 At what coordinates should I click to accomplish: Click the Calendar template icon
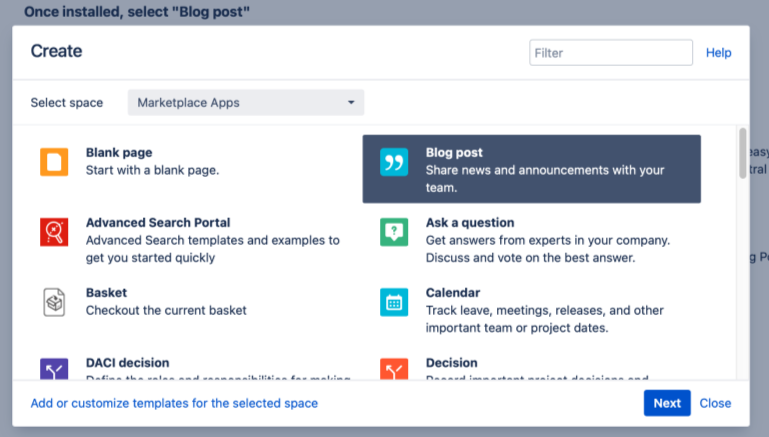(x=394, y=302)
